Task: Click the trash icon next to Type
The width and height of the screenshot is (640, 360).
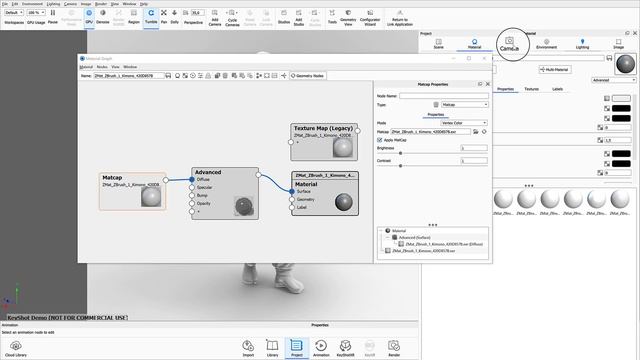Action: [436, 105]
